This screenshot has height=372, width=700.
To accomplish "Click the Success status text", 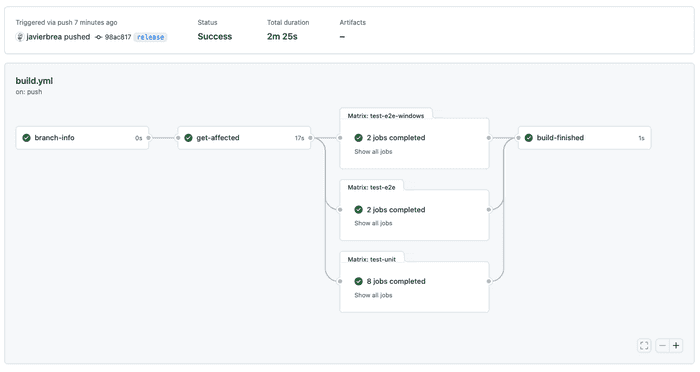I will tap(215, 37).
